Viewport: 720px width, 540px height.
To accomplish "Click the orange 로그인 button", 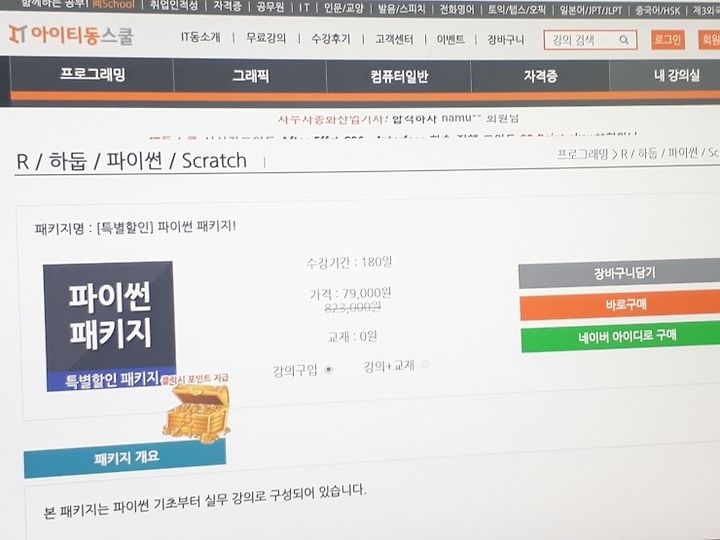I will tap(668, 40).
